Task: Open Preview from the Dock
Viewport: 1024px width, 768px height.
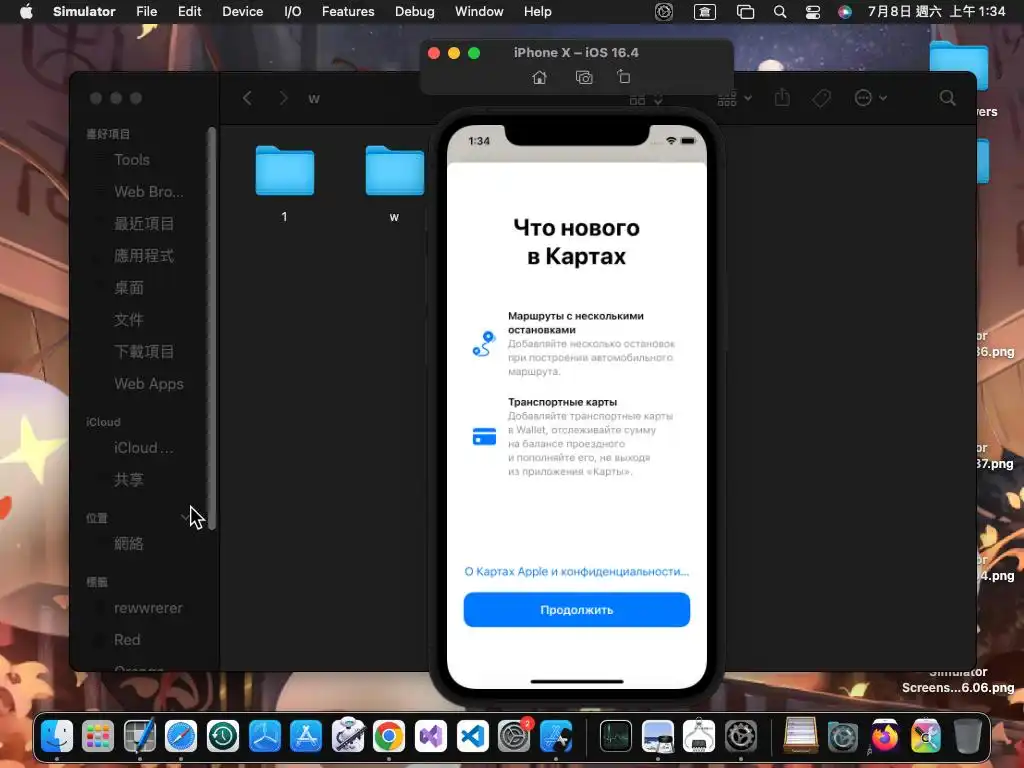Action: [x=658, y=737]
